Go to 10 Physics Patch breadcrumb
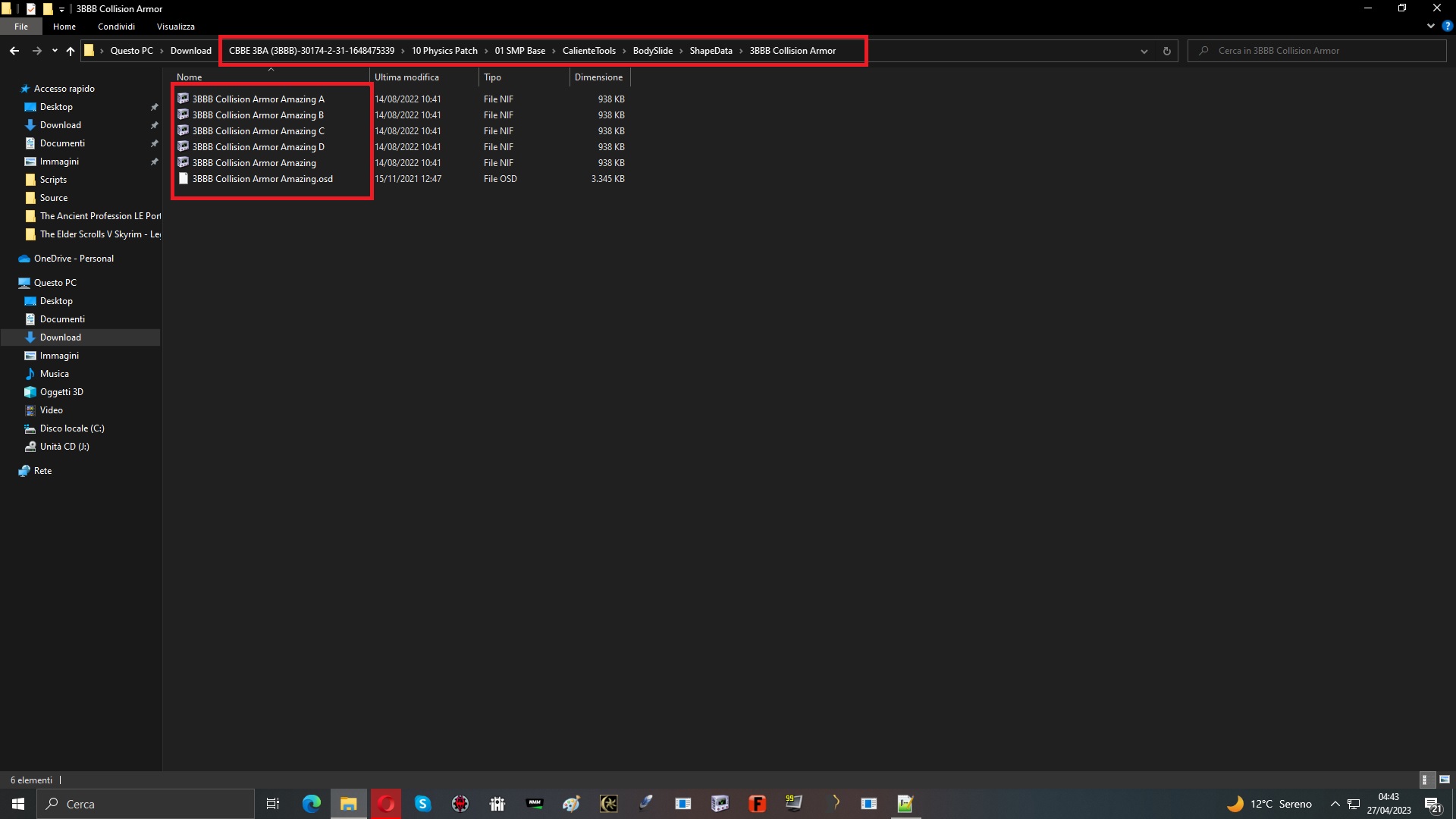Viewport: 1456px width, 819px height. coord(444,51)
